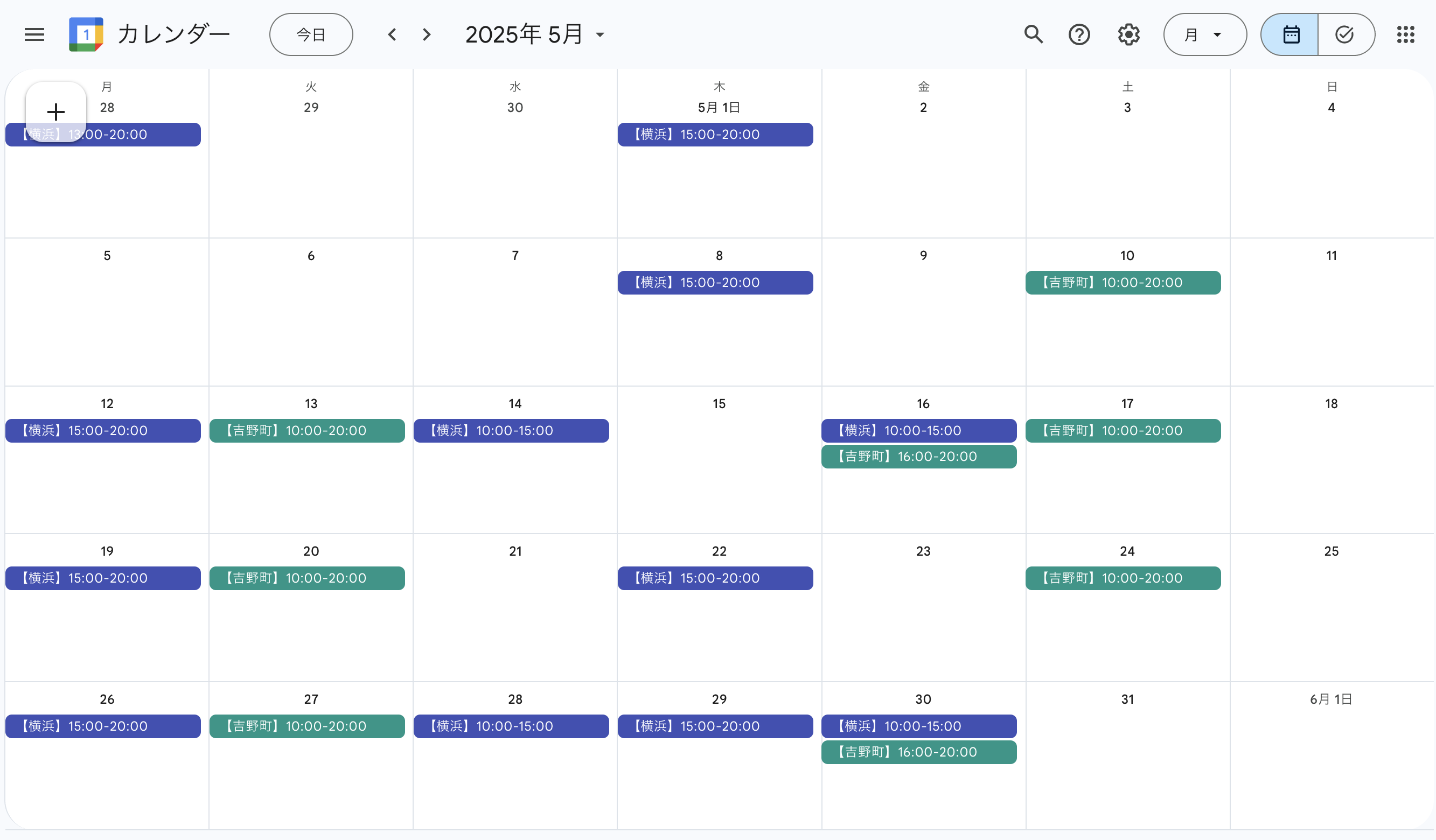The width and height of the screenshot is (1436, 840).
Task: Open 【横浜】15:00-20:00 event on day 12
Action: coord(103,431)
